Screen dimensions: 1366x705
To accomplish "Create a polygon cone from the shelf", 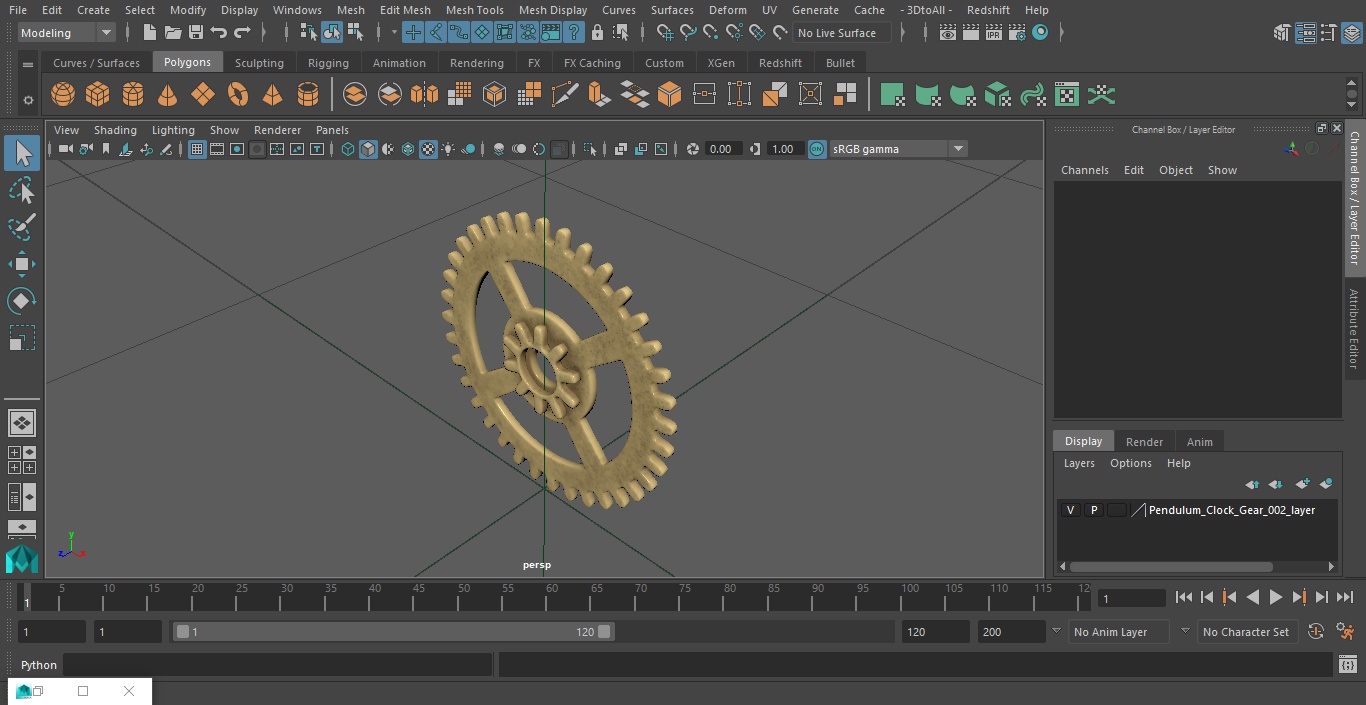I will point(167,95).
